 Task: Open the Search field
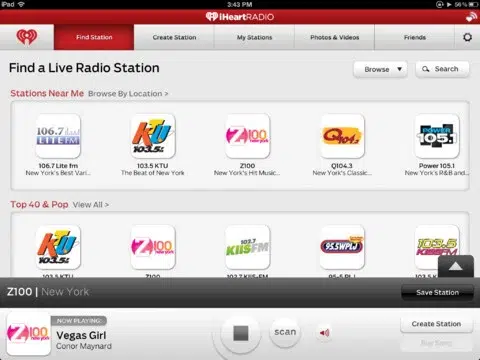[x=442, y=69]
